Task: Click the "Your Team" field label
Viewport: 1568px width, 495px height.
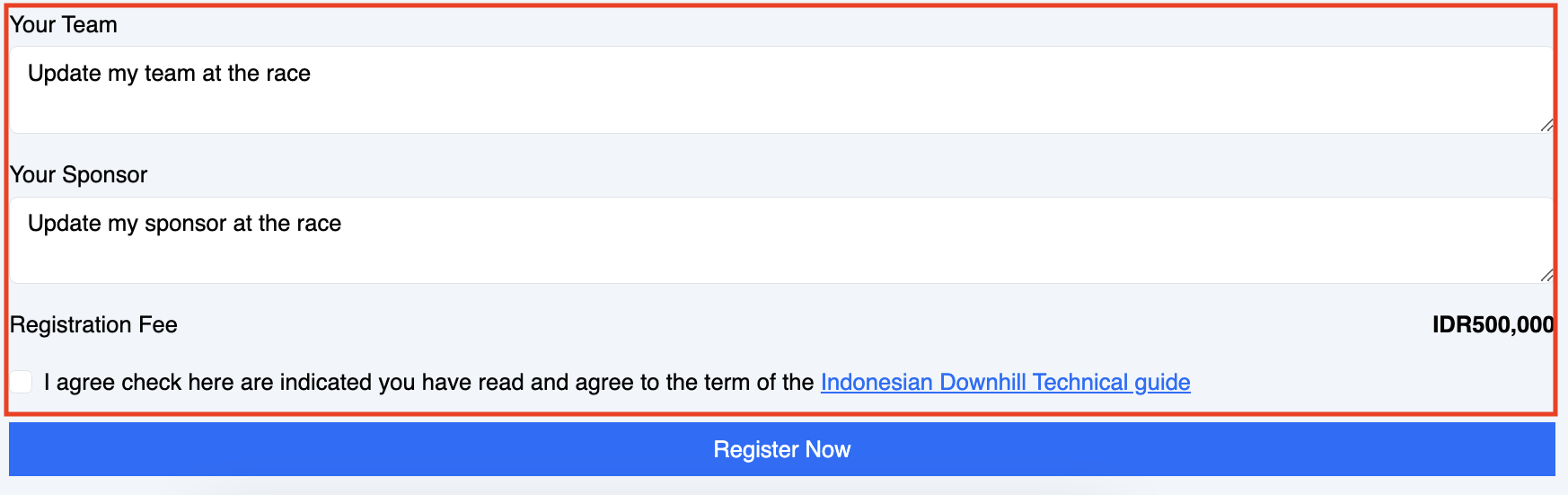Action: (x=64, y=25)
